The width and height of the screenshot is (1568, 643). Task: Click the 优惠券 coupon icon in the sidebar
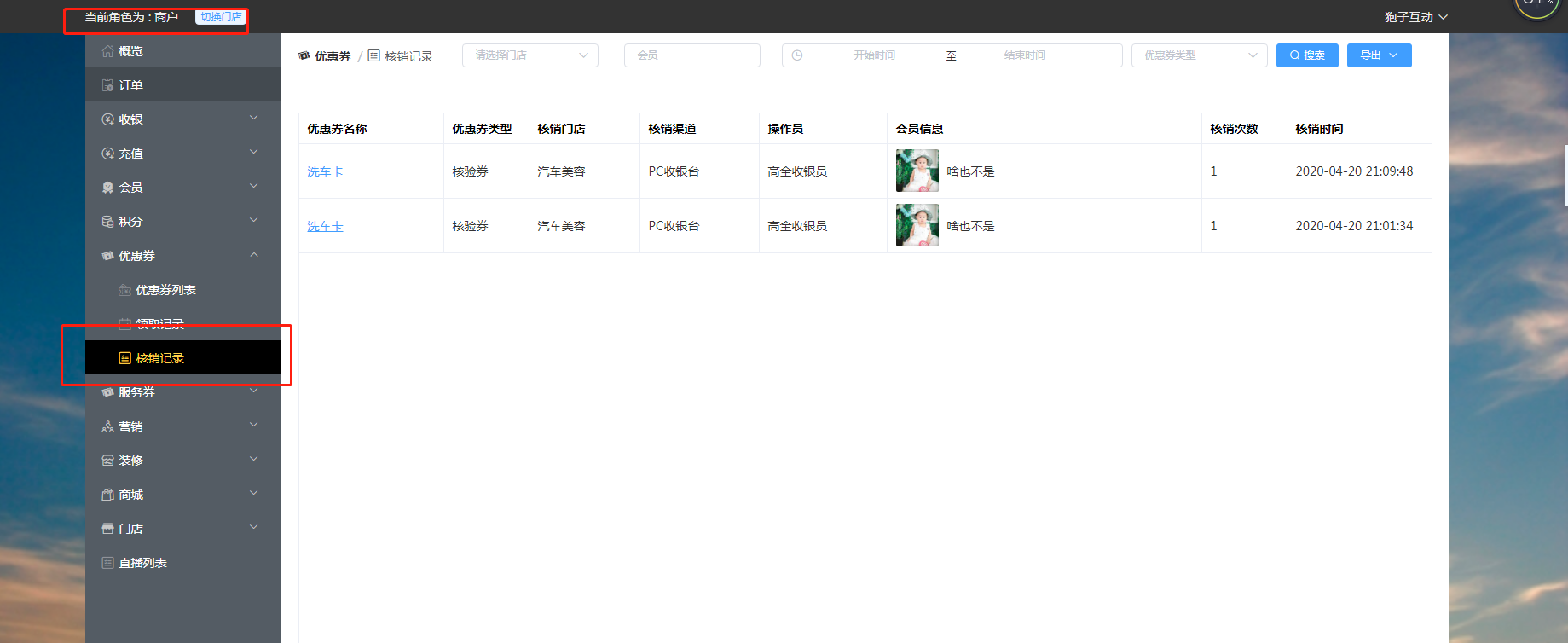(x=107, y=256)
